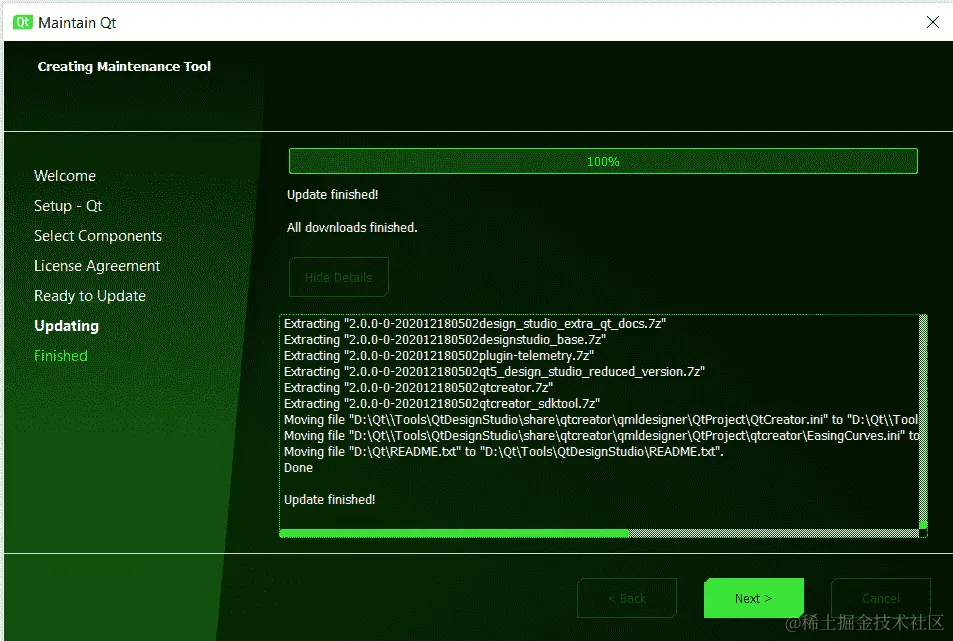Click the plugin-telemetry.7z extracting line
This screenshot has height=641, width=953.
(439, 355)
